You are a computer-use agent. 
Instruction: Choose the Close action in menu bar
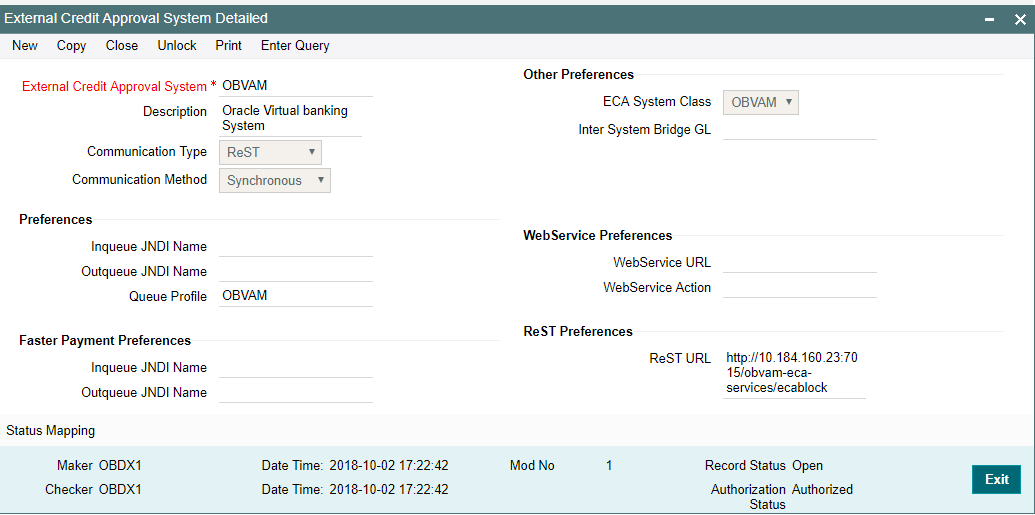(x=122, y=46)
